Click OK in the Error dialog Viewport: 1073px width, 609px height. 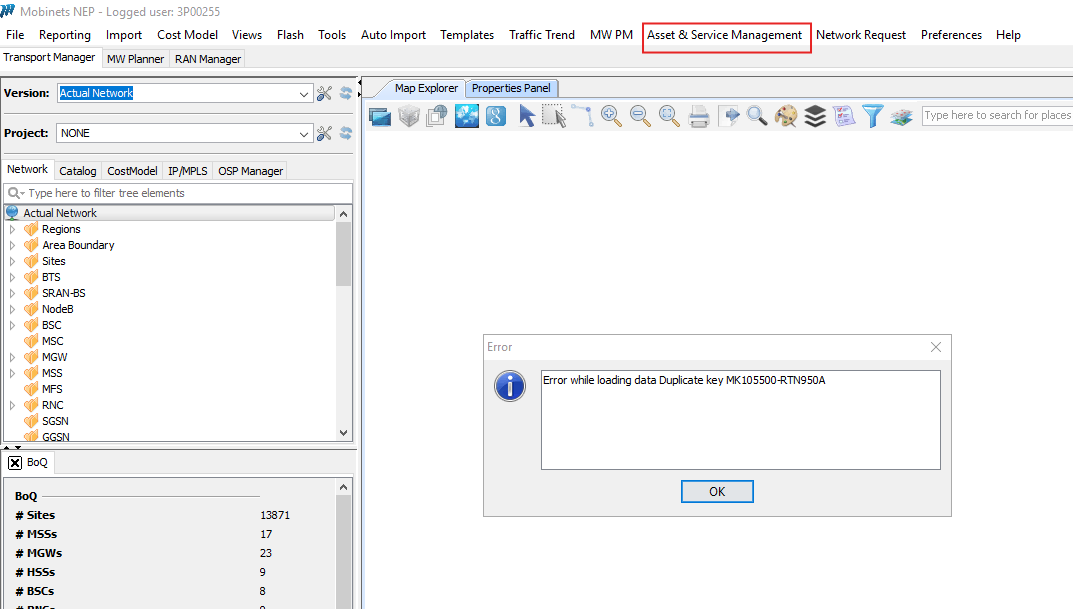pos(716,491)
